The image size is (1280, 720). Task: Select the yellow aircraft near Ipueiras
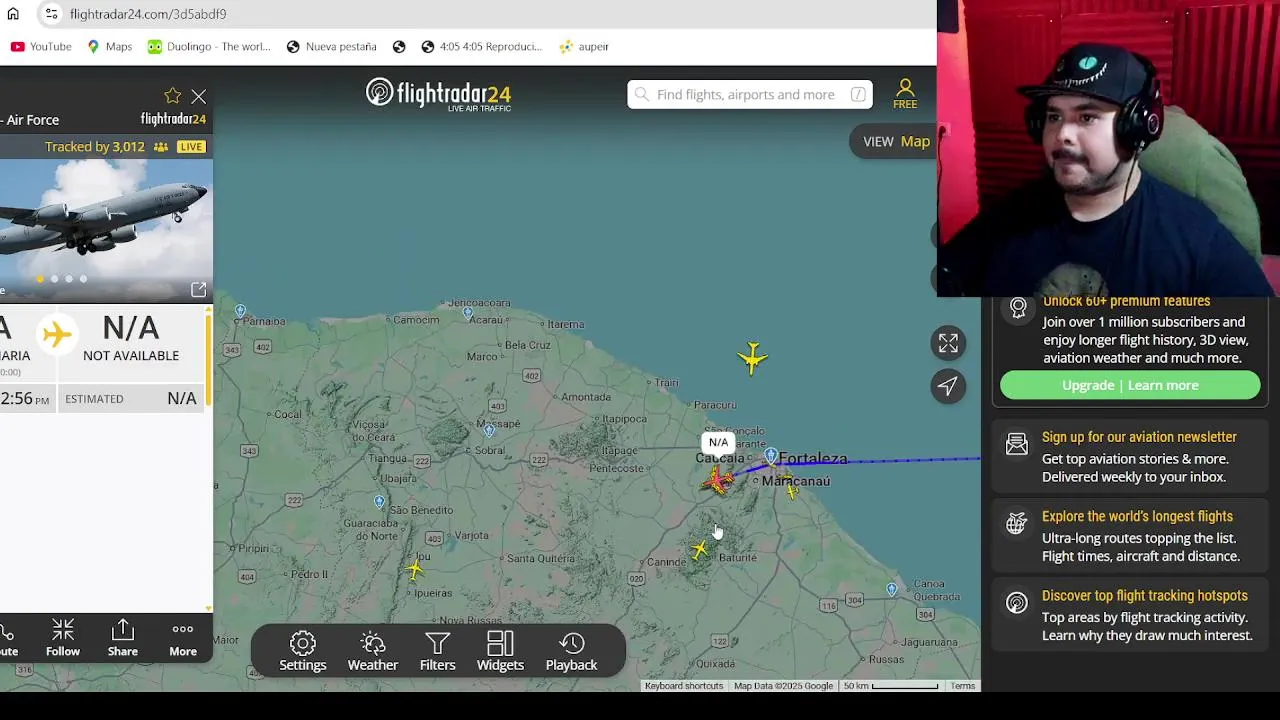[415, 570]
